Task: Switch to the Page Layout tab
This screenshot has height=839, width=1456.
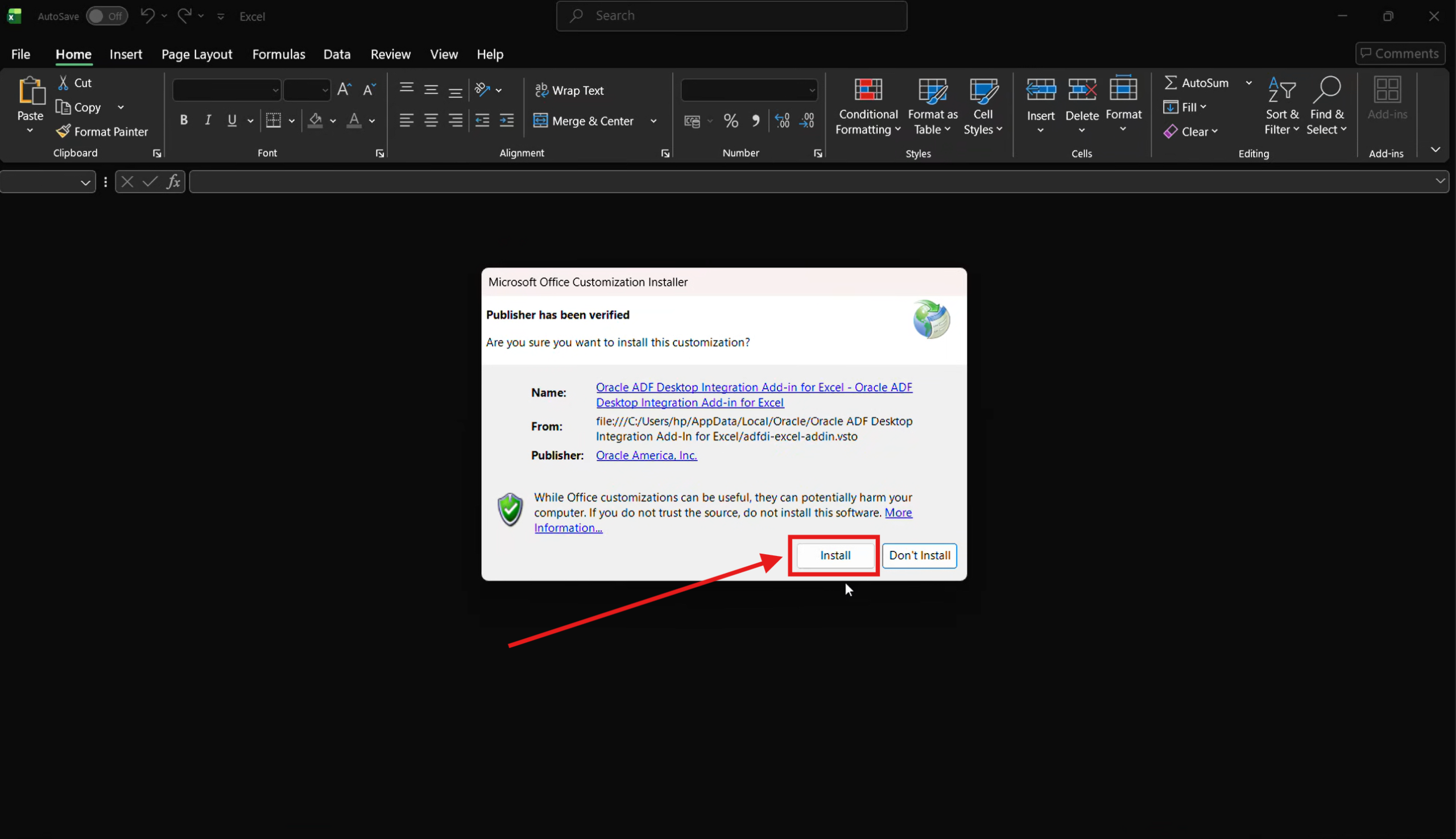Action: point(197,54)
